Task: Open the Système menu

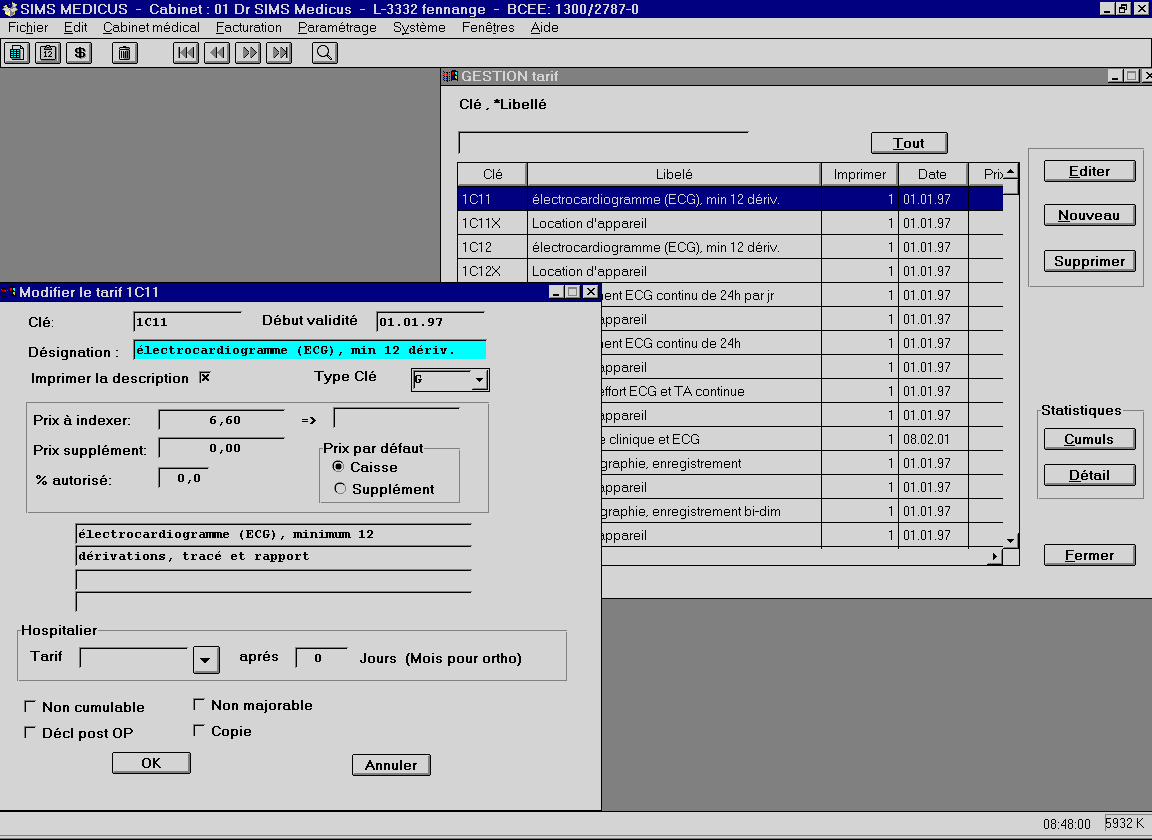Action: (x=419, y=28)
